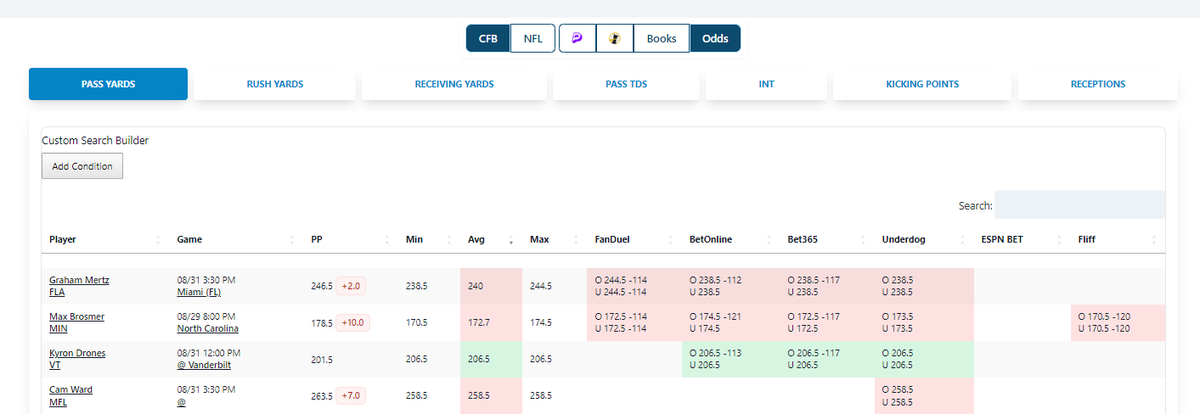Screen dimensions: 1200x414
Task: Click Max value 244.5 for Mertz
Action: click(x=543, y=286)
